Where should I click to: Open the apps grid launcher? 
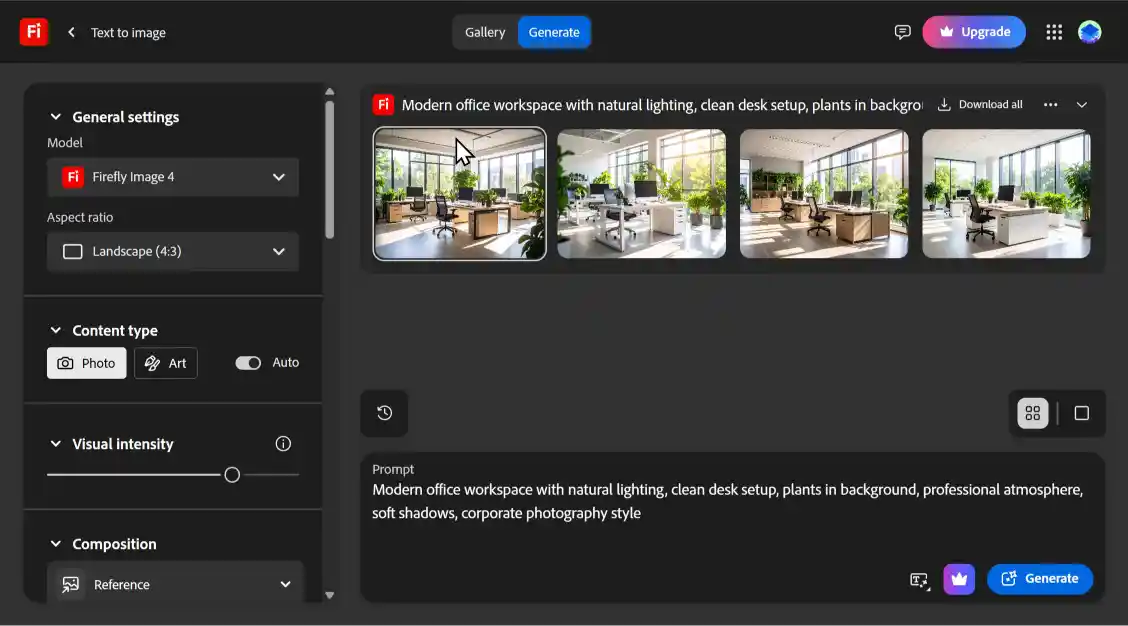[1054, 32]
